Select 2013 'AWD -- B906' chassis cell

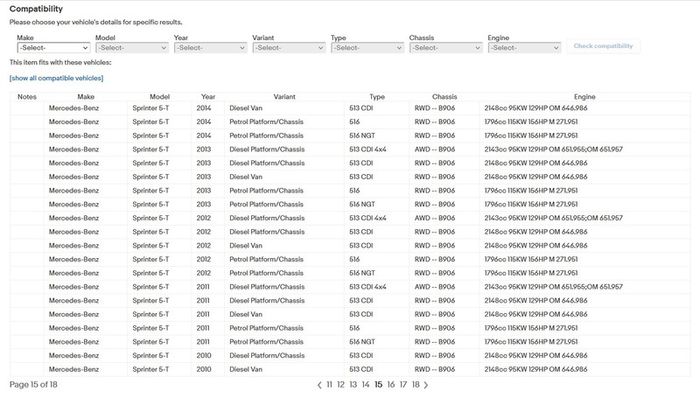click(435, 150)
